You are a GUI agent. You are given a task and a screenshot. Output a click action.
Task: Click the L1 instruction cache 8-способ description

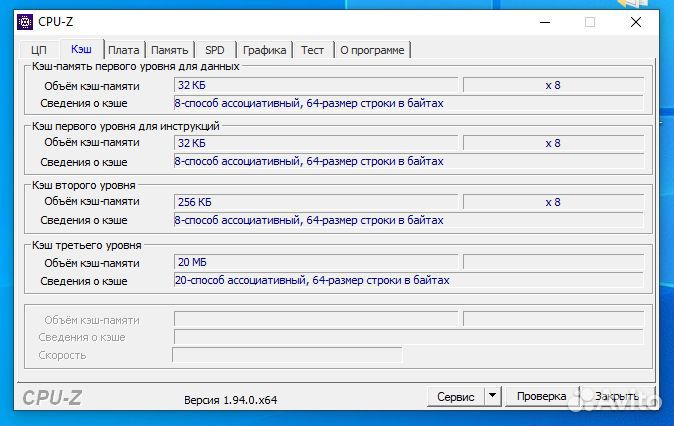(x=408, y=161)
